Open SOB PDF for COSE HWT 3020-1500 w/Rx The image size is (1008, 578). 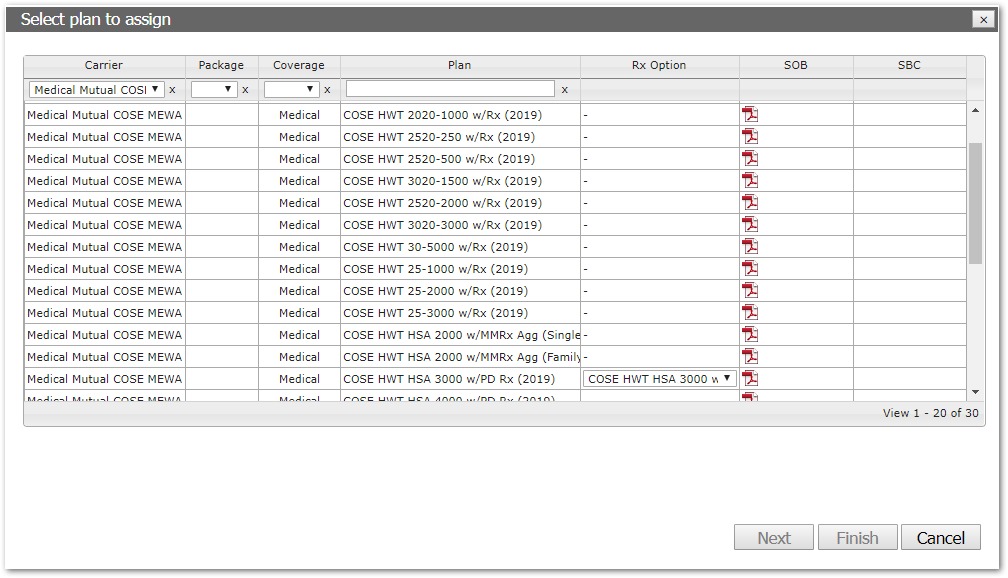click(x=750, y=180)
